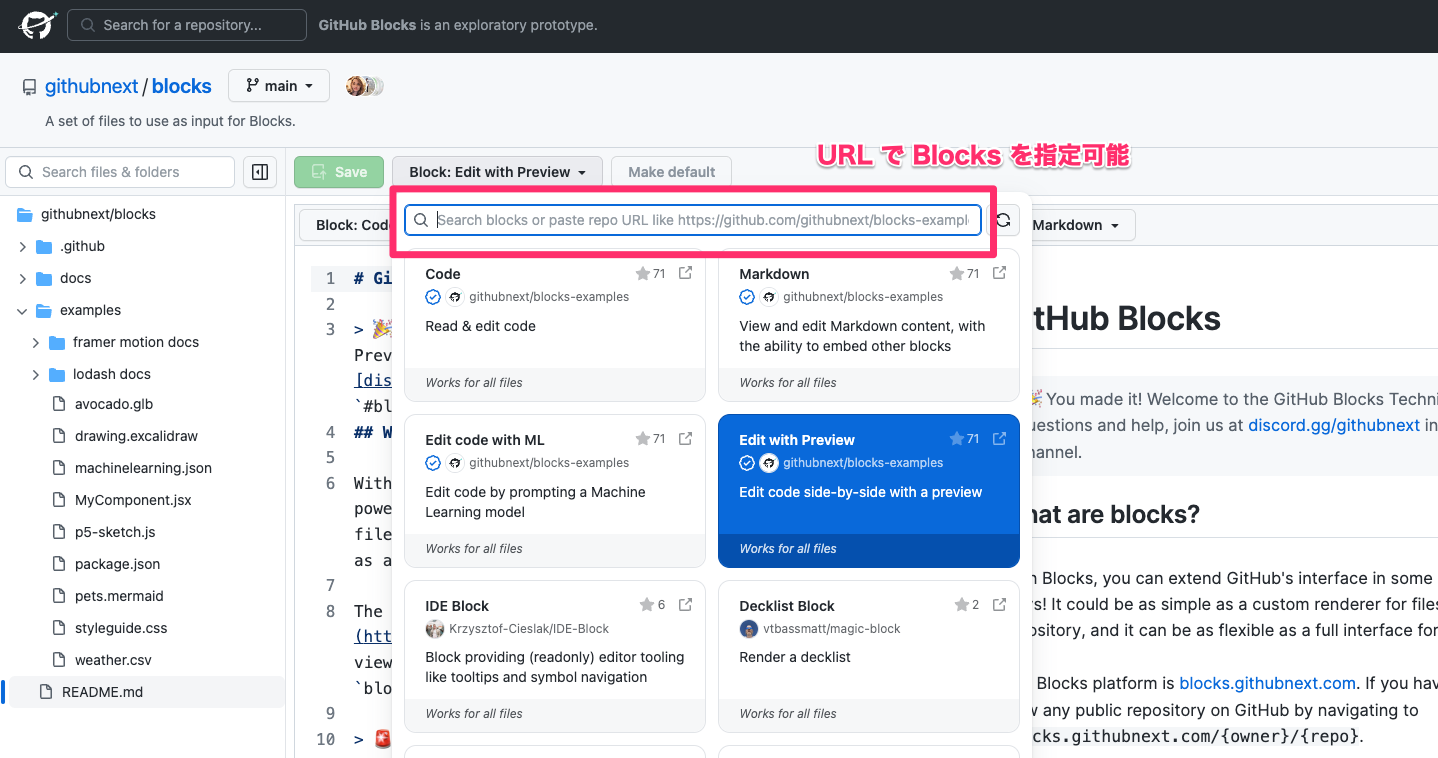
Task: Click the verified badge on the Code block
Action: click(x=432, y=296)
